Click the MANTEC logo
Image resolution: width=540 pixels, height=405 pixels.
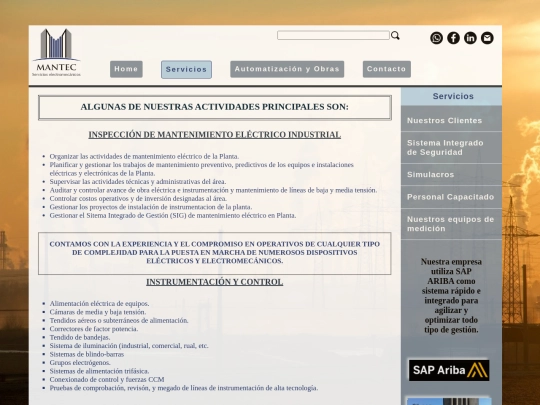pos(56,52)
